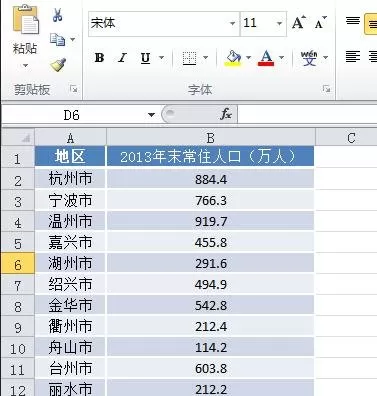Click the 2013年末常住人口（万人） header cell
This screenshot has width=377, height=396.
coord(210,156)
